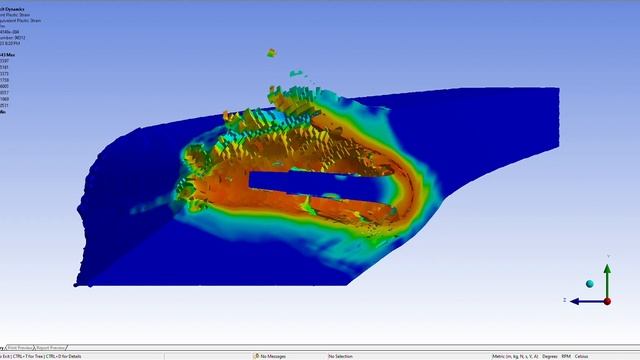Viewport: 640px width, 360px height.
Task: Open the Report Preview tab
Action: 51,348
